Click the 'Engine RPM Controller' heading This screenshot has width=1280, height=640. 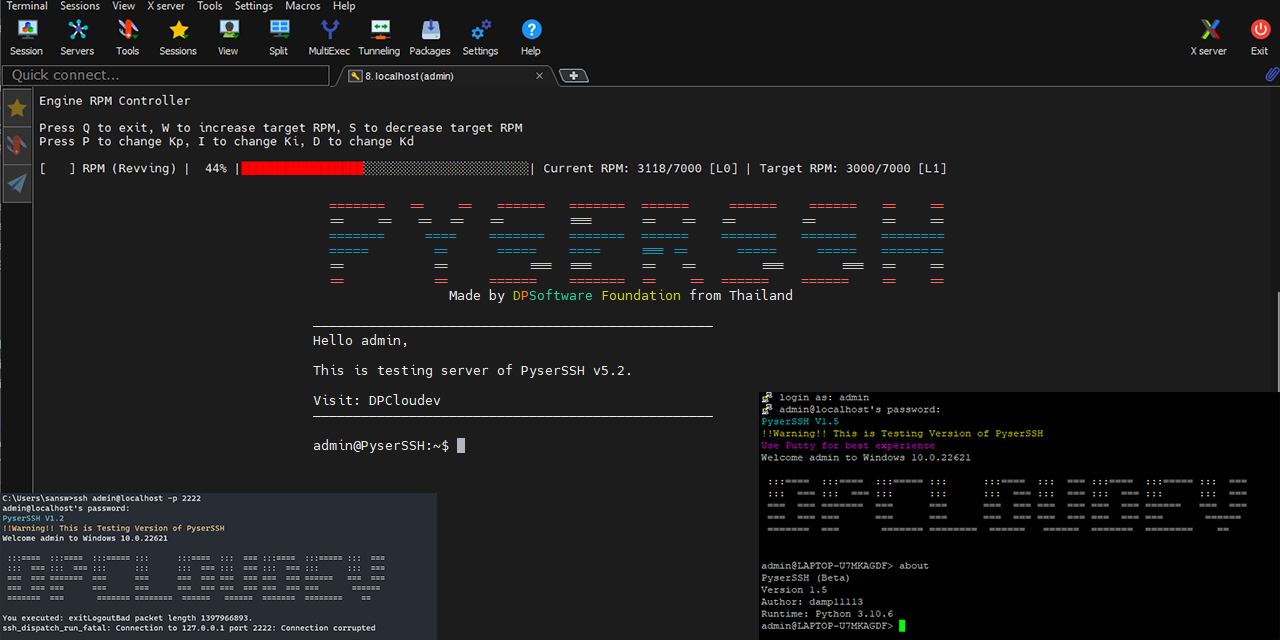coord(115,101)
